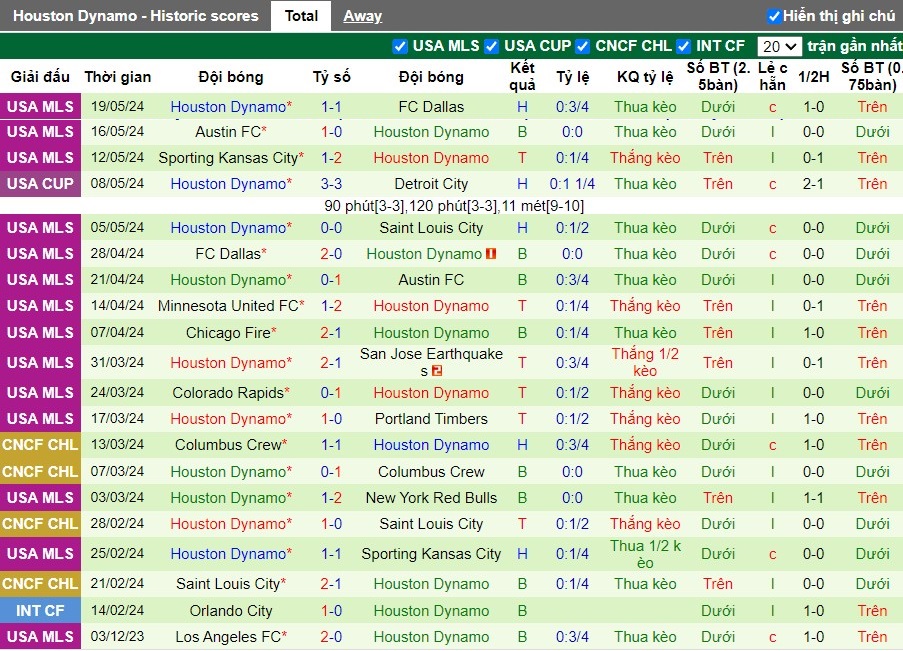Click the 1/2H column header

coord(813,77)
